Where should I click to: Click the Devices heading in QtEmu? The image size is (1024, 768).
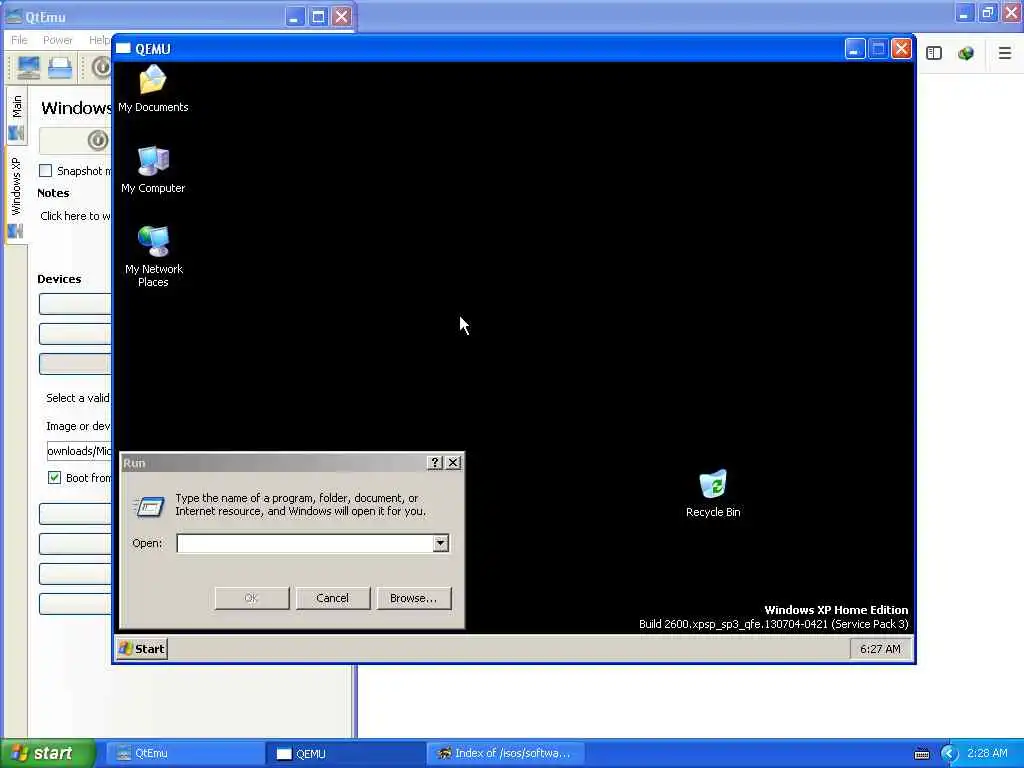coord(59,279)
